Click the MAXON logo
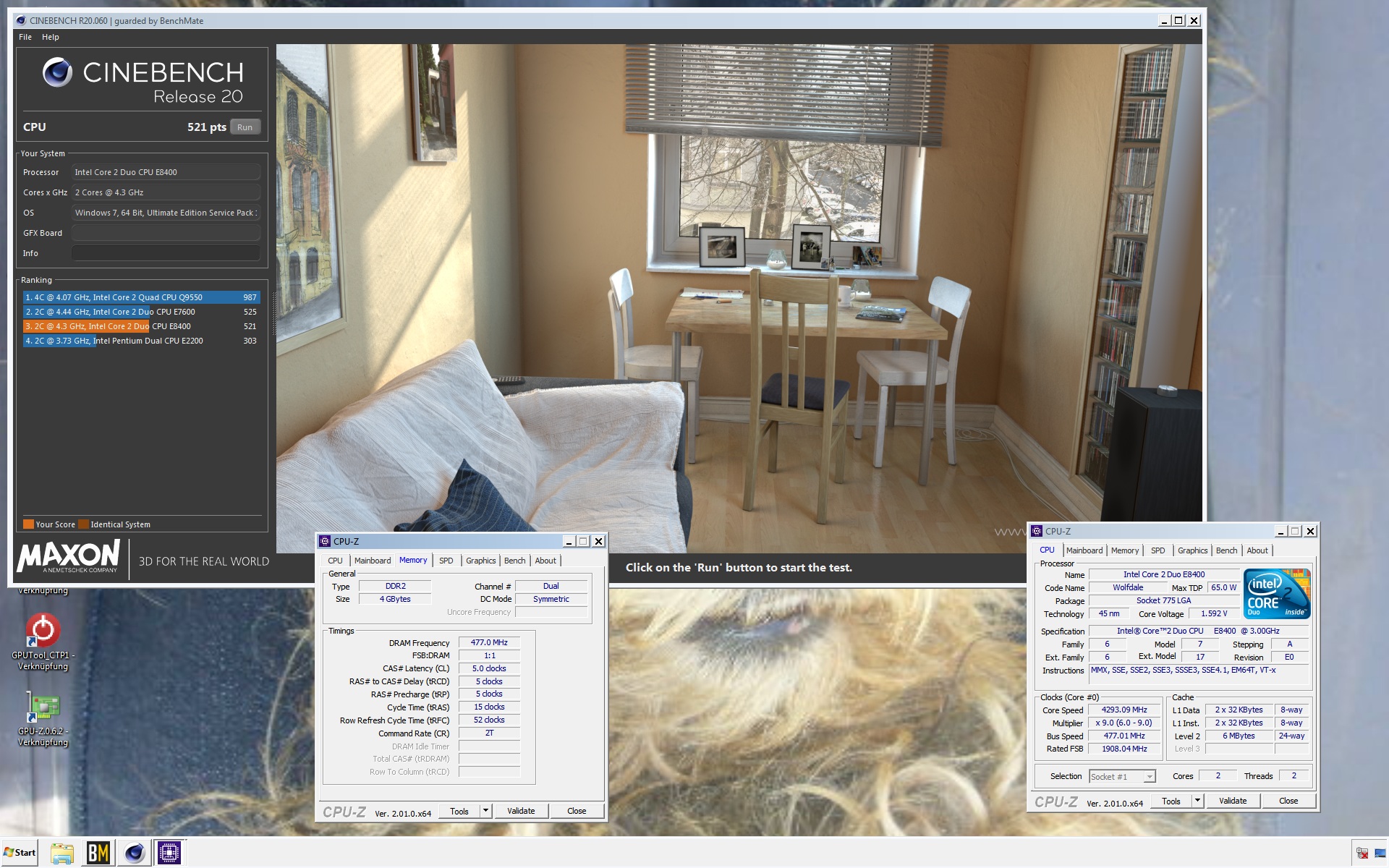This screenshot has height=868, width=1389. pyautogui.click(x=69, y=557)
